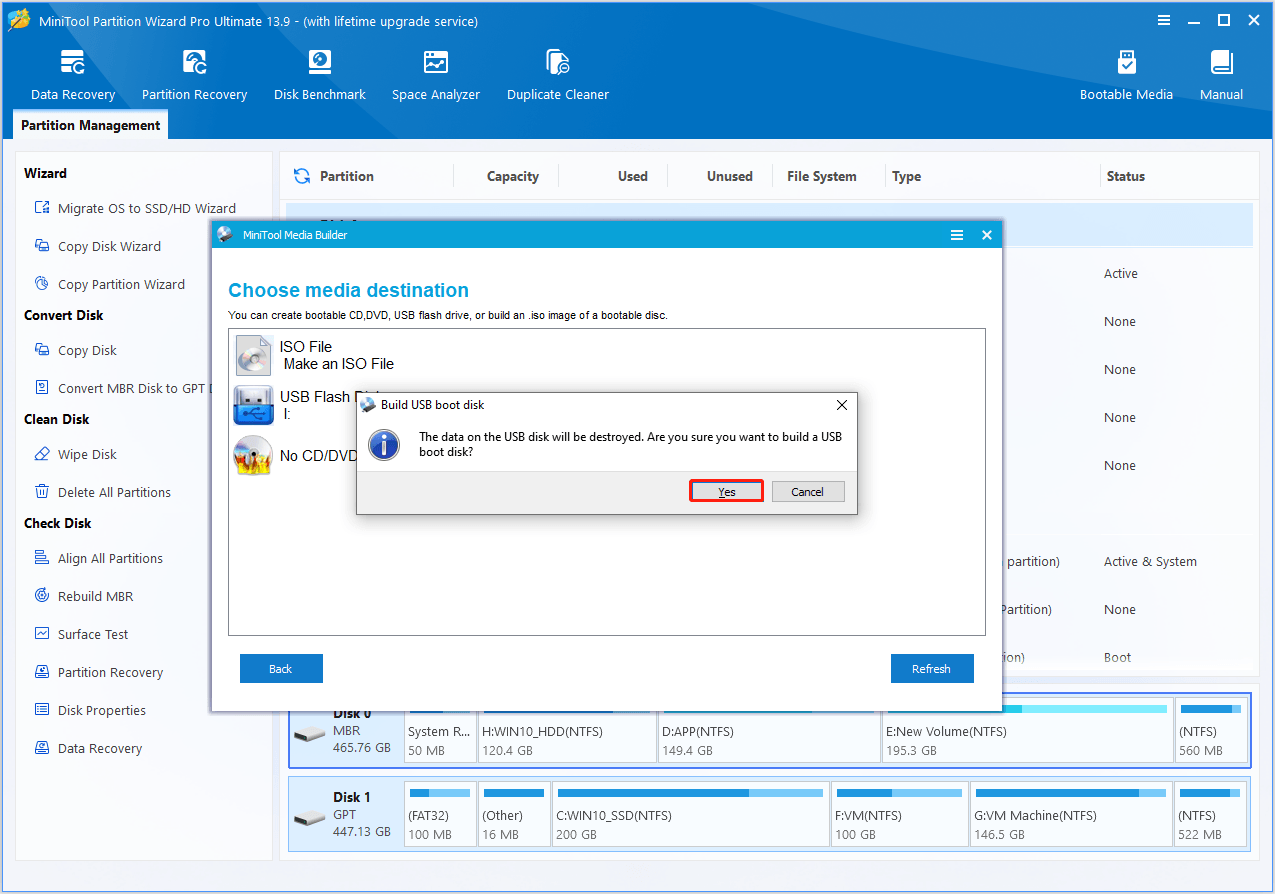Close the MiniTool Media Builder window

[x=986, y=235]
